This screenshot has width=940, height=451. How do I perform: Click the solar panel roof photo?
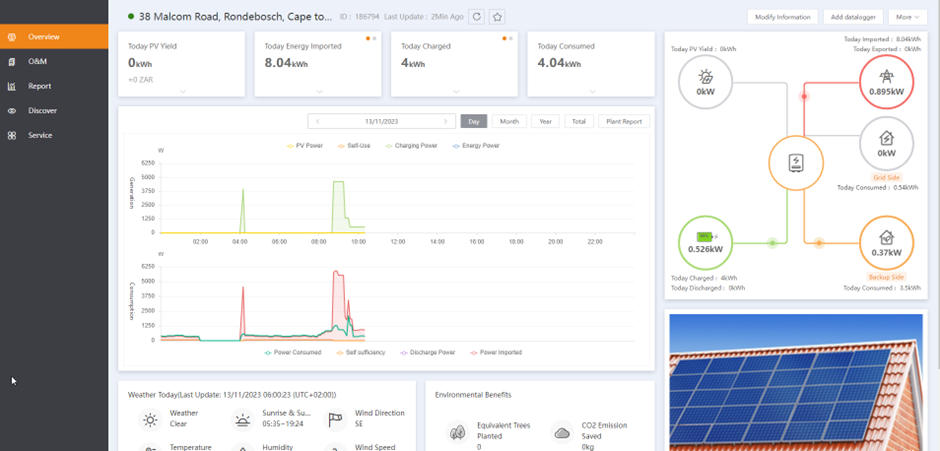pos(798,380)
